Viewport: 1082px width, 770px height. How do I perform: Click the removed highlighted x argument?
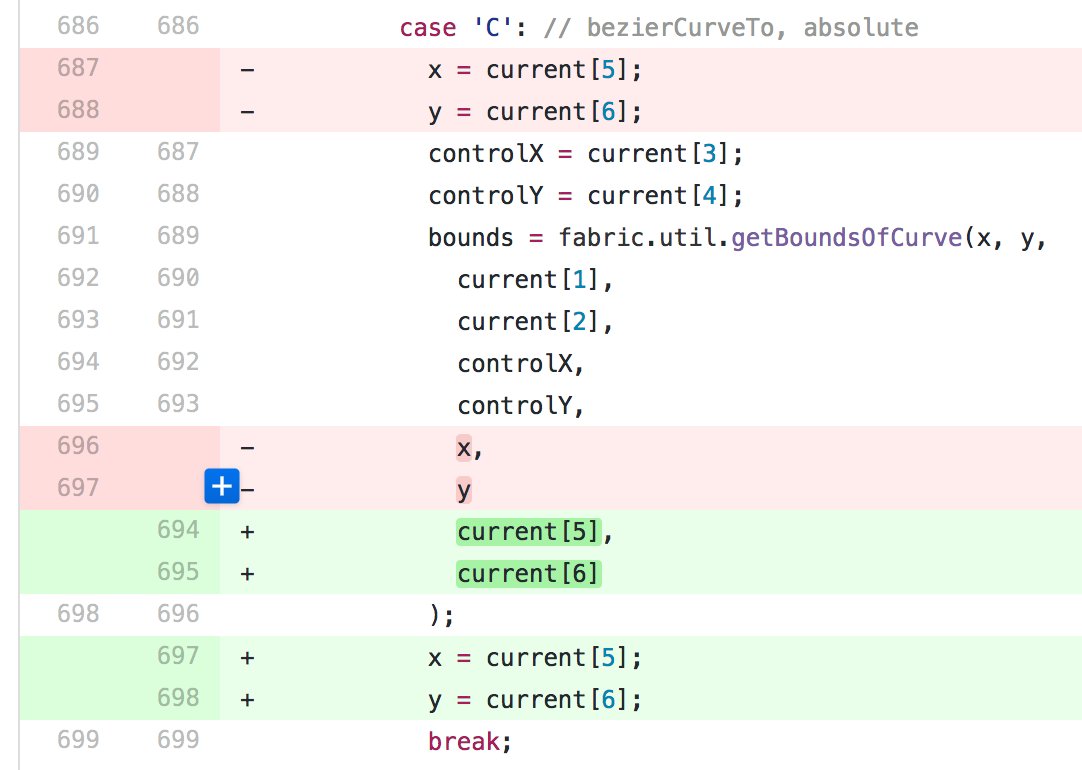[x=464, y=448]
